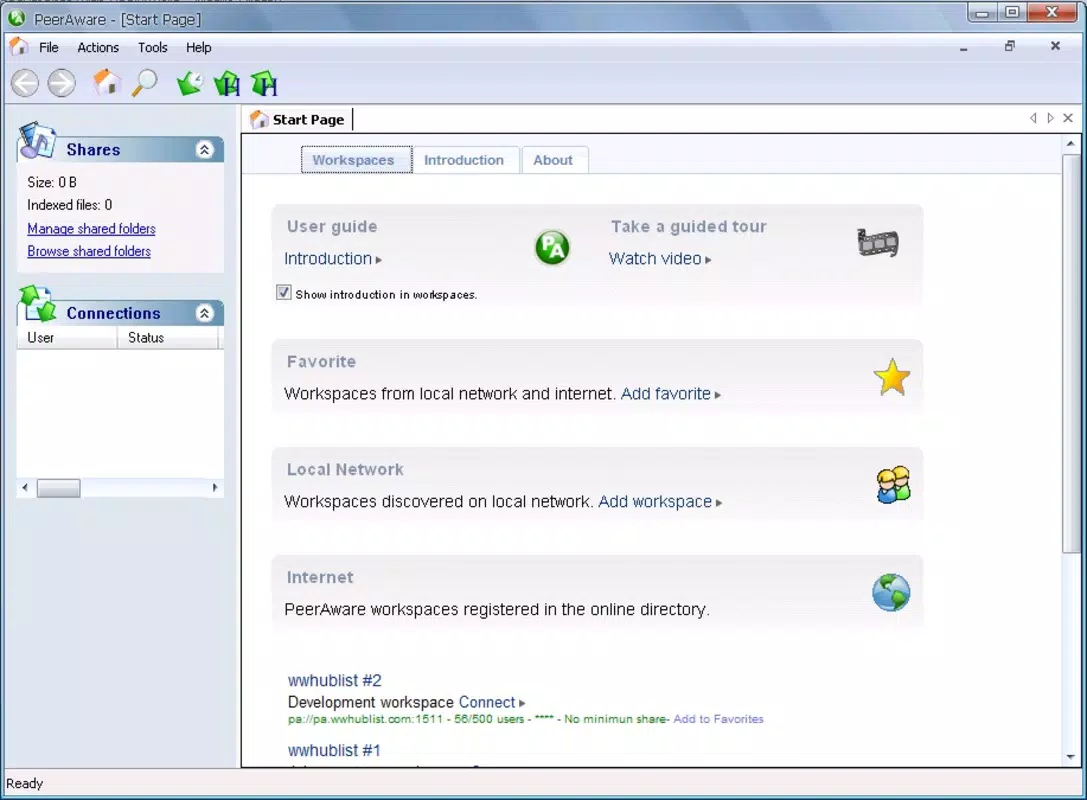Click the Indexed files: 0 text
Viewport: 1087px width, 800px height.
[x=69, y=205]
